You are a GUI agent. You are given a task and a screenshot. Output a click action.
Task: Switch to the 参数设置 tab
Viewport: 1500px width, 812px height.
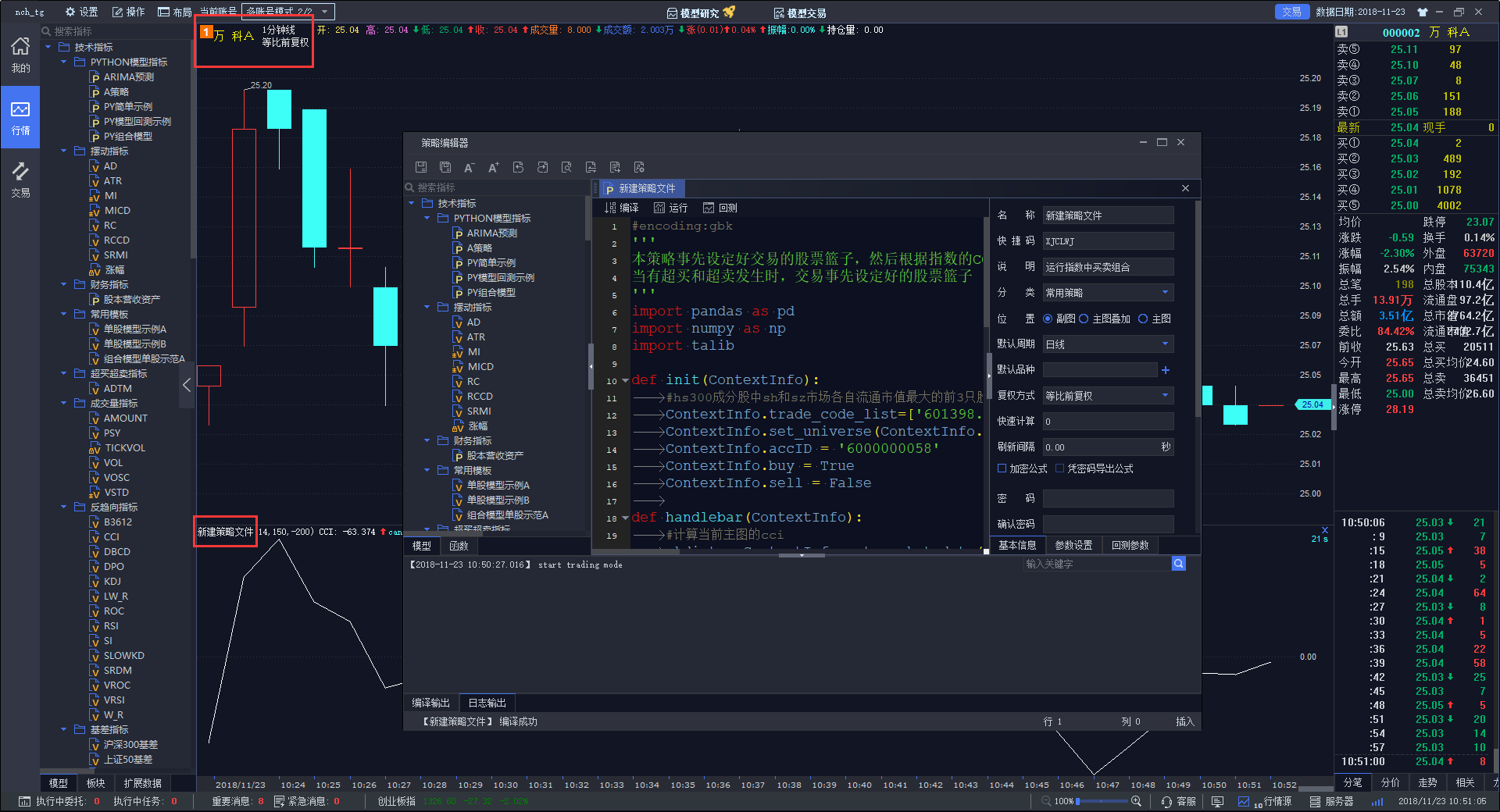click(x=1073, y=545)
